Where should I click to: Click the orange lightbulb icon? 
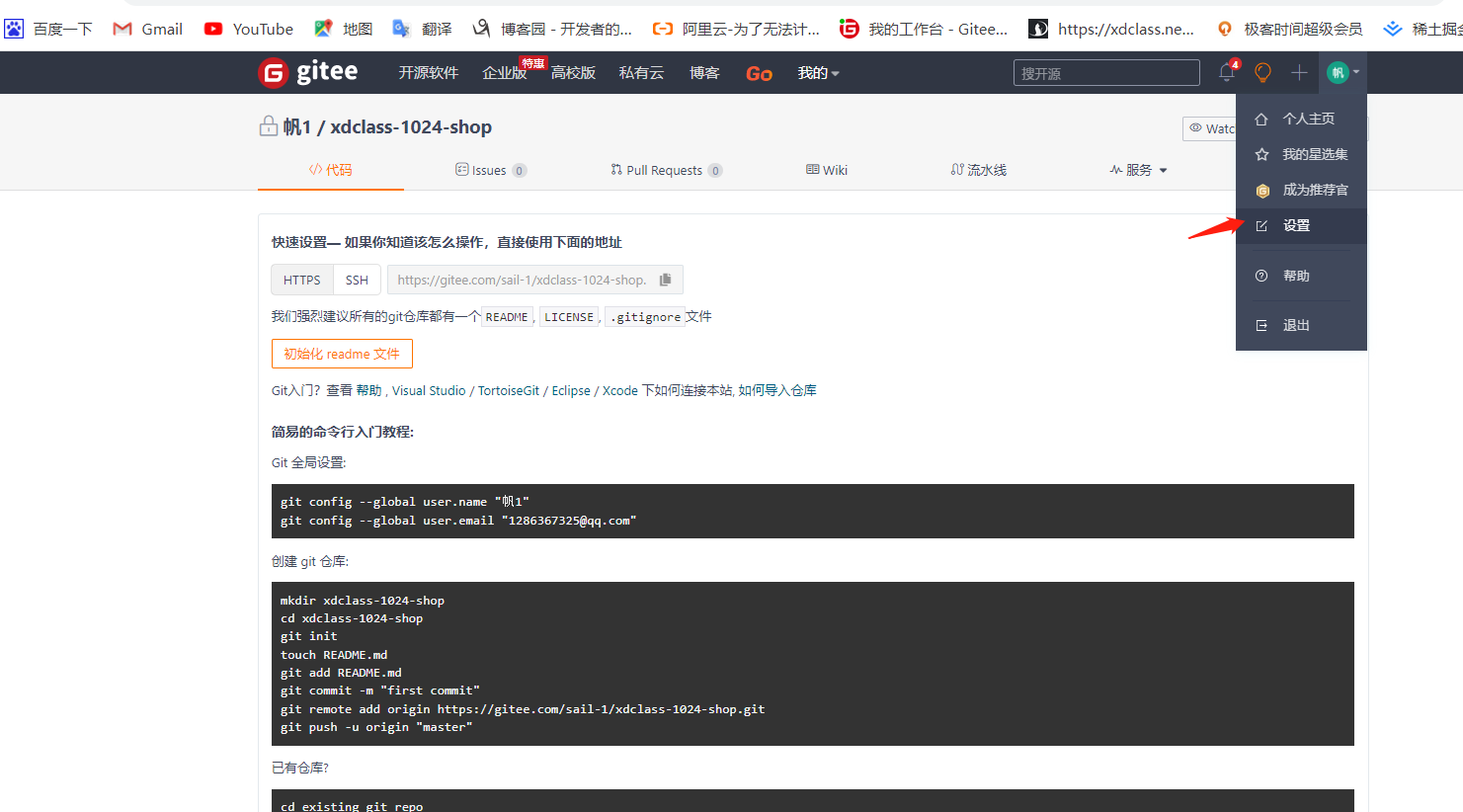[1262, 72]
